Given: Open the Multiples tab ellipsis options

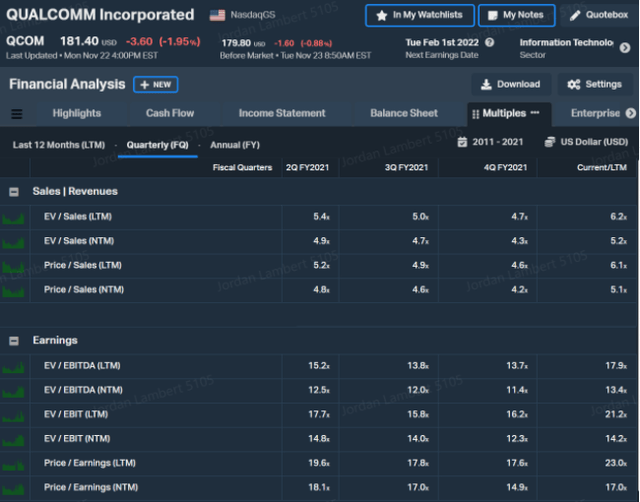Looking at the screenshot, I should click(535, 113).
